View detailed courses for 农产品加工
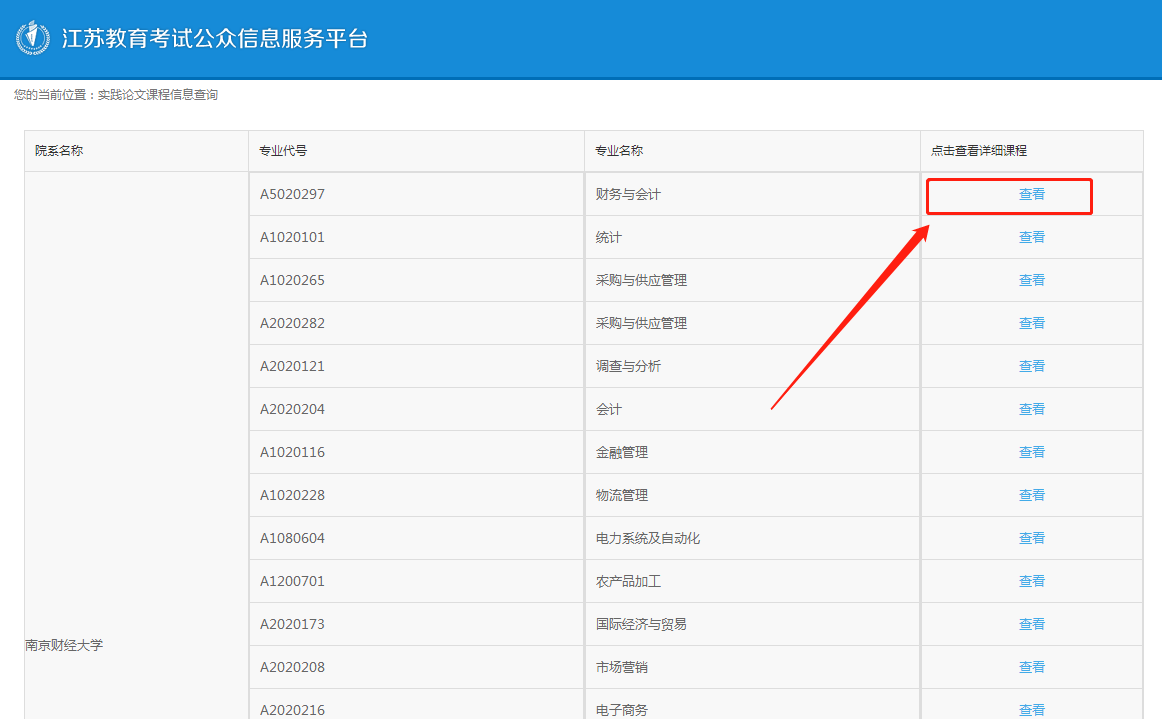 (1031, 582)
